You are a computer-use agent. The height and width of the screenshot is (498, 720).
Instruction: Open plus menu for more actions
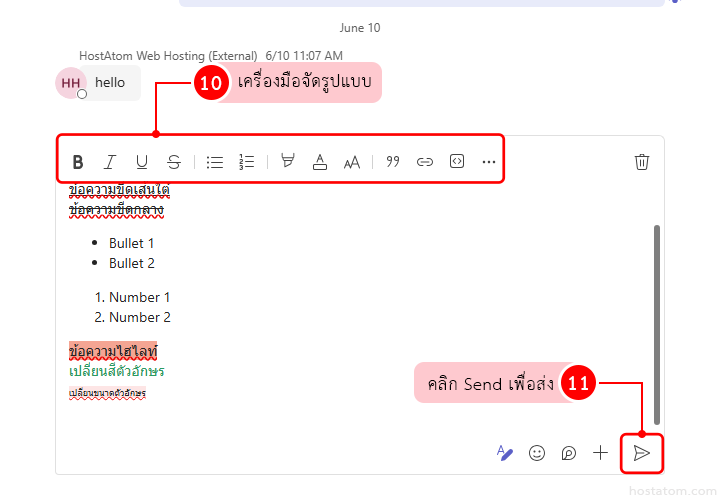pos(600,453)
